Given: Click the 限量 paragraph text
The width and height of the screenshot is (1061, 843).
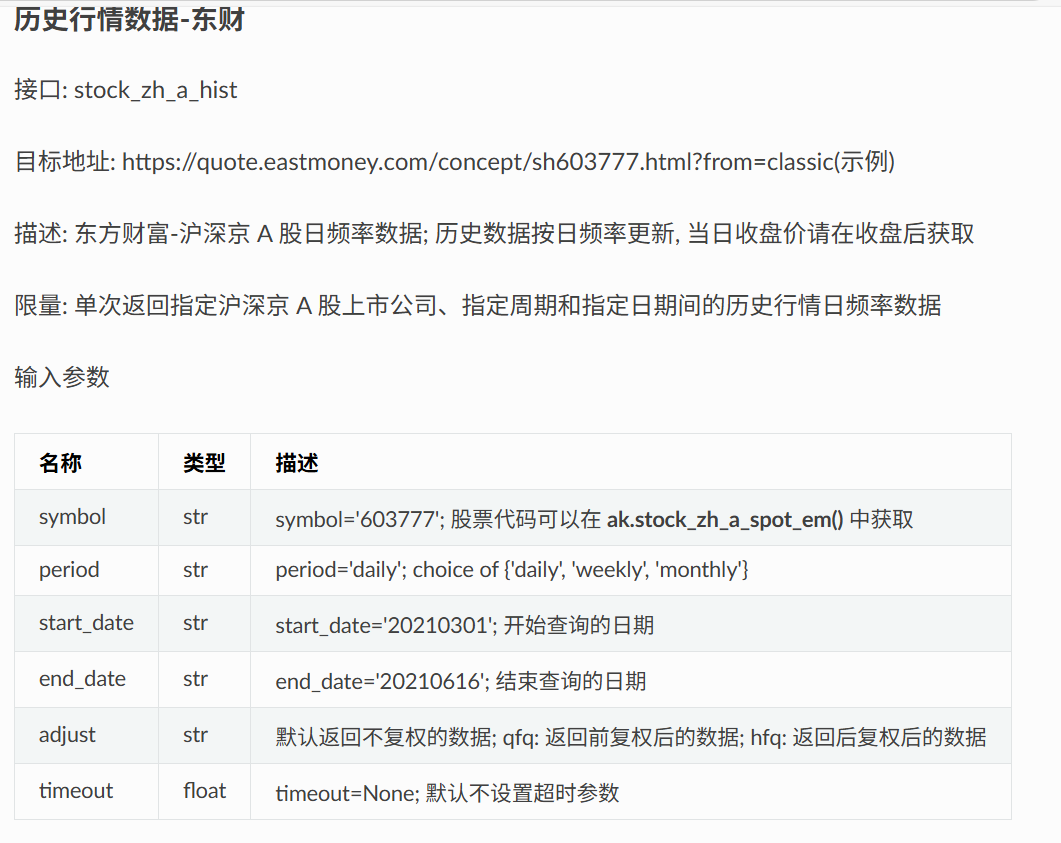Looking at the screenshot, I should click(x=477, y=305).
